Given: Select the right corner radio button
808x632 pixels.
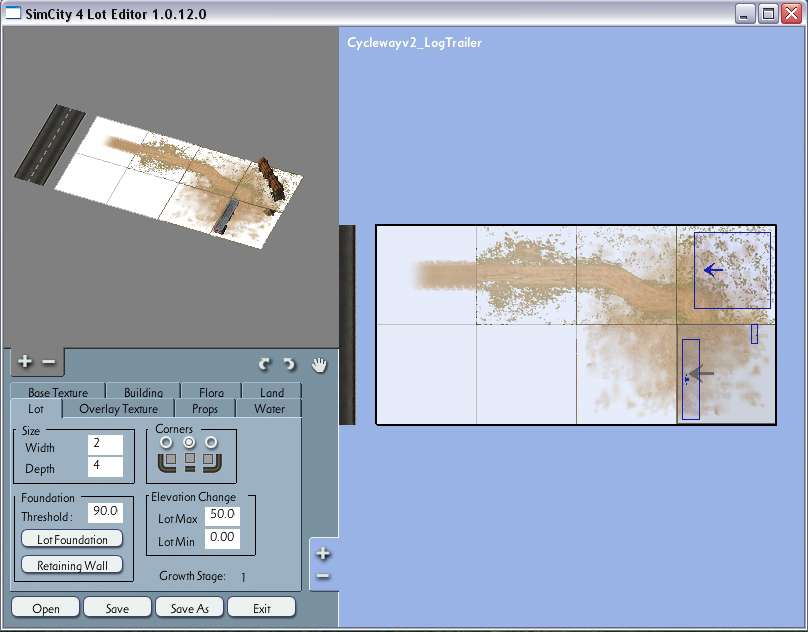Looking at the screenshot, I should (x=211, y=442).
